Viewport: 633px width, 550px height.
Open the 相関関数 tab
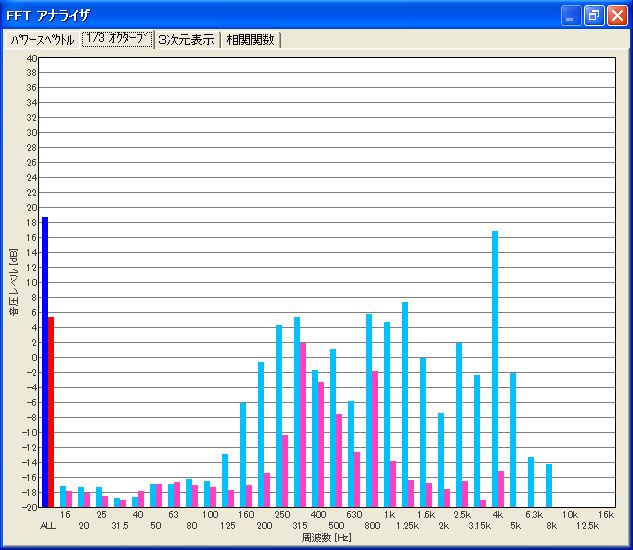(250, 40)
